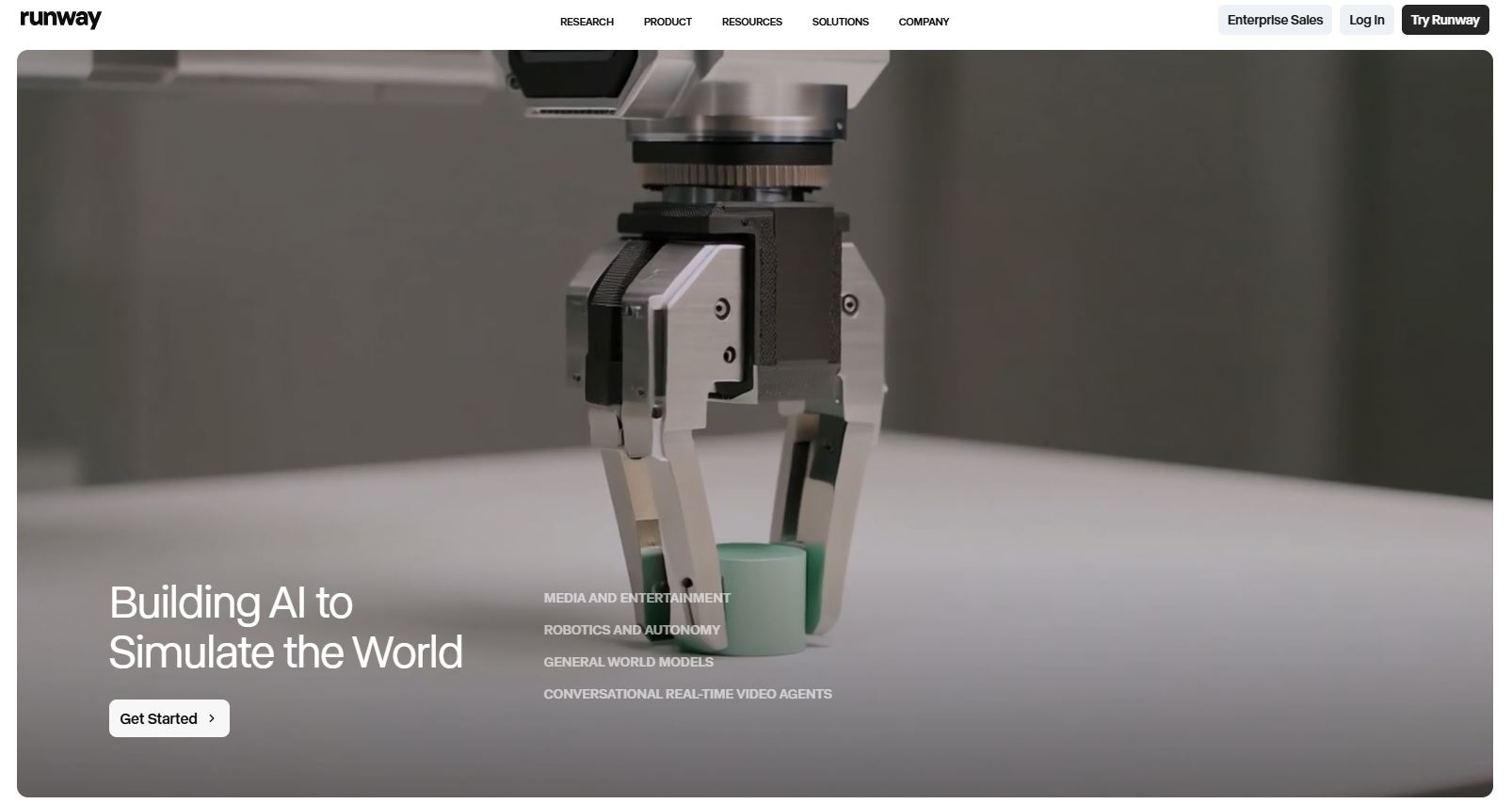The width and height of the screenshot is (1512, 804).
Task: Switch to Robotics and Autonomy category
Action: 631,630
